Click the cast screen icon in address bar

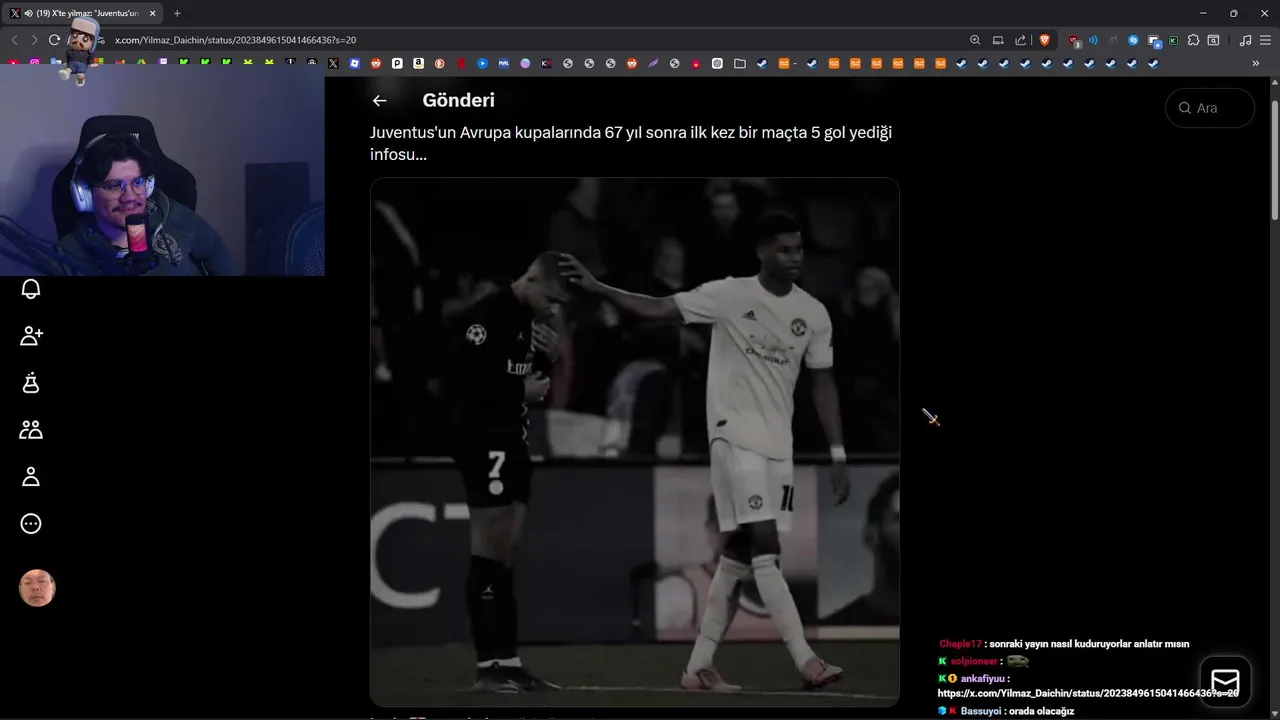(x=998, y=40)
